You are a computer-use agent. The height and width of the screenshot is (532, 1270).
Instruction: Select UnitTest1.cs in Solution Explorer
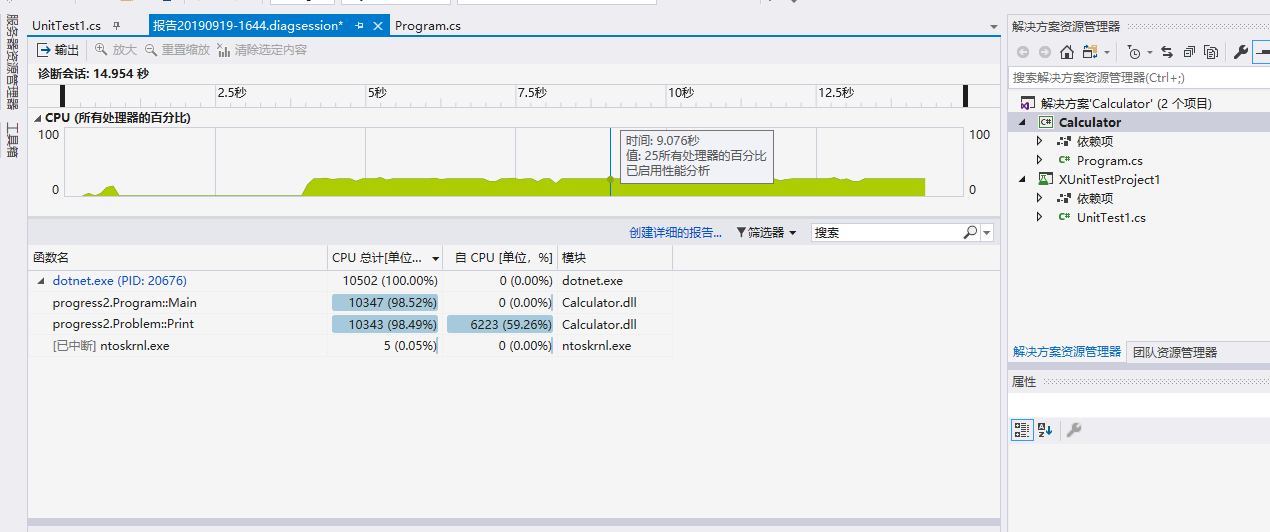1111,217
